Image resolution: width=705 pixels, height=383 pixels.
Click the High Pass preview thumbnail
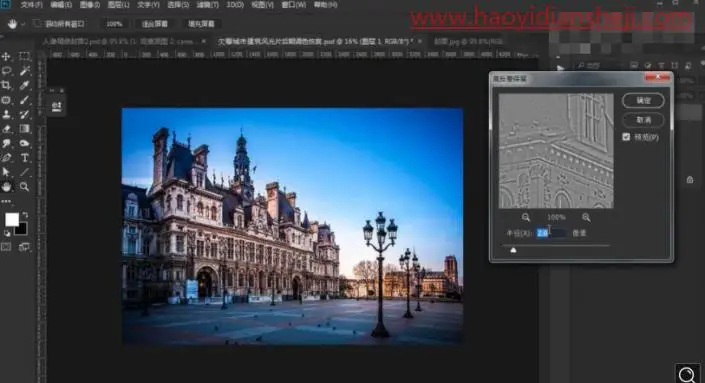(556, 151)
